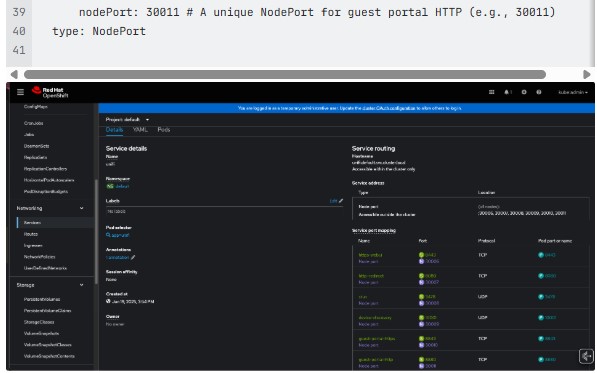Image resolution: width=597 pixels, height=373 pixels.
Task: Click the blue temporary admin user banner
Action: point(346,108)
